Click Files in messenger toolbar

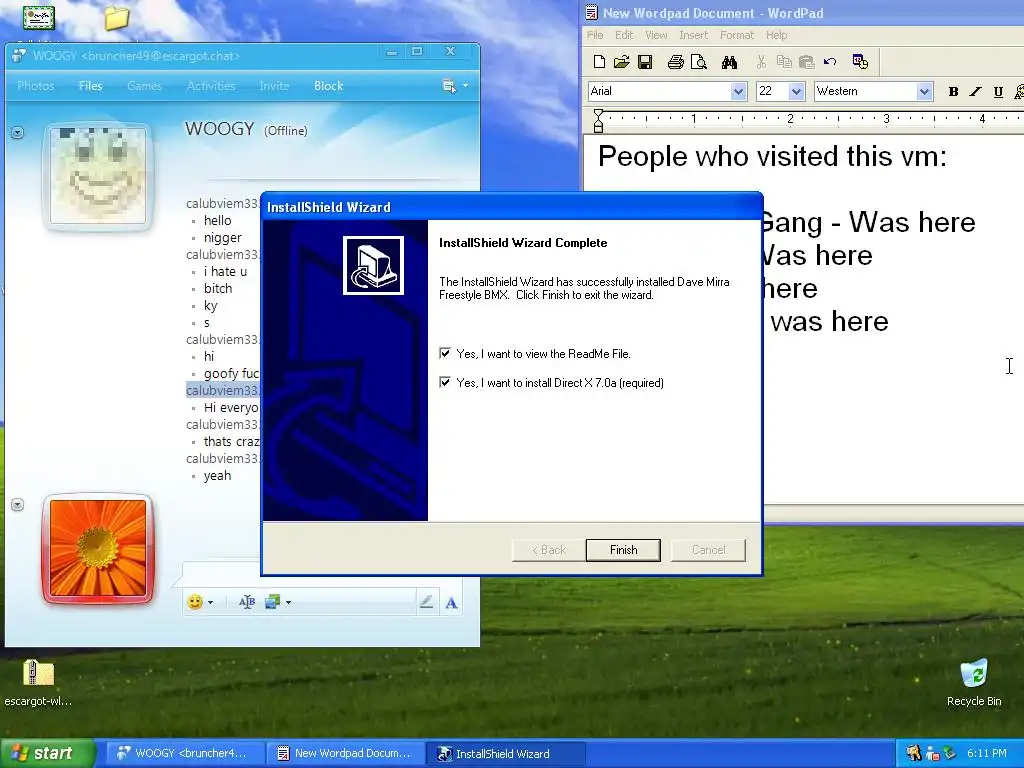[x=90, y=86]
